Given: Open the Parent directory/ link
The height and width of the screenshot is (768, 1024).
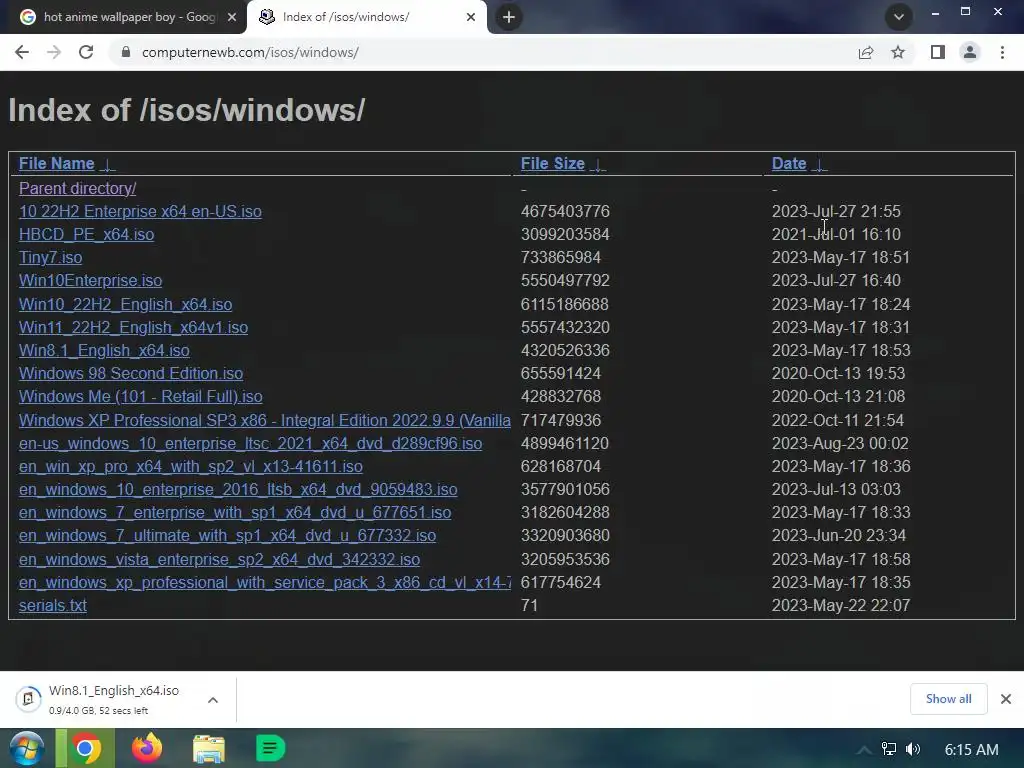Looking at the screenshot, I should pyautogui.click(x=78, y=188).
